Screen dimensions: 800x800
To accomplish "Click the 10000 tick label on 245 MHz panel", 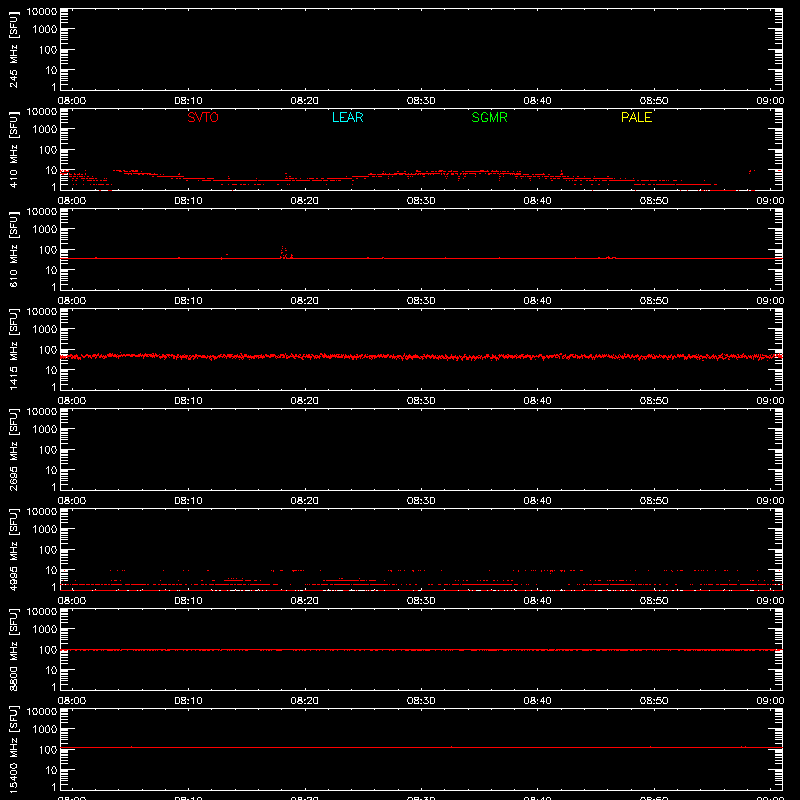I will (42, 11).
